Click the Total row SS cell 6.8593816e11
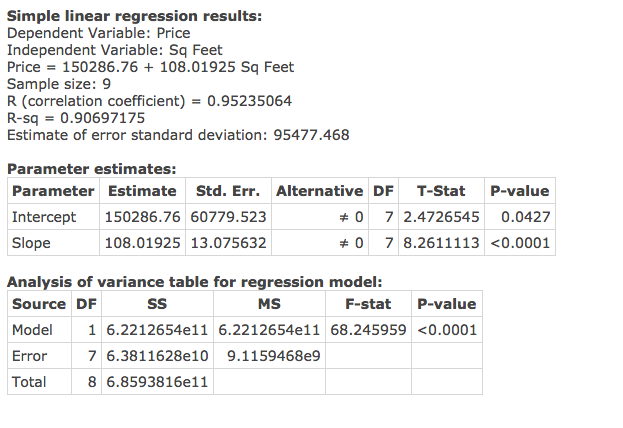The width and height of the screenshot is (623, 428). (157, 382)
